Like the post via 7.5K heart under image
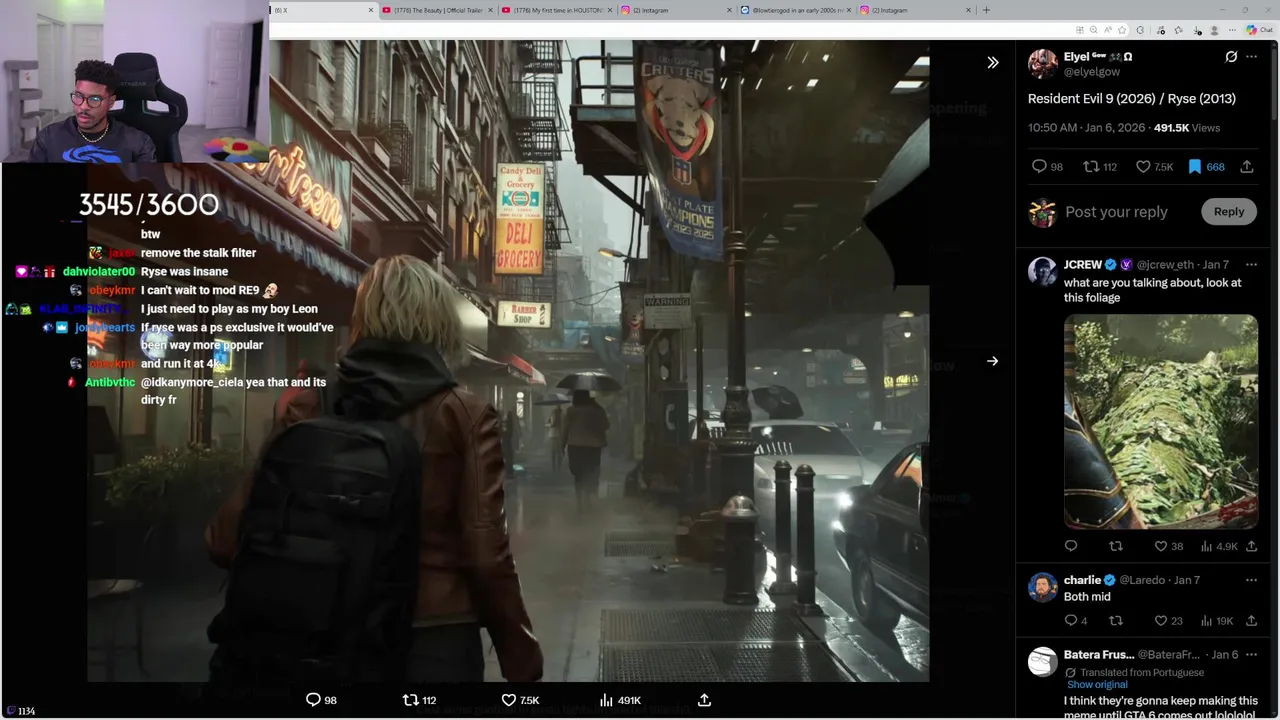 coord(520,700)
